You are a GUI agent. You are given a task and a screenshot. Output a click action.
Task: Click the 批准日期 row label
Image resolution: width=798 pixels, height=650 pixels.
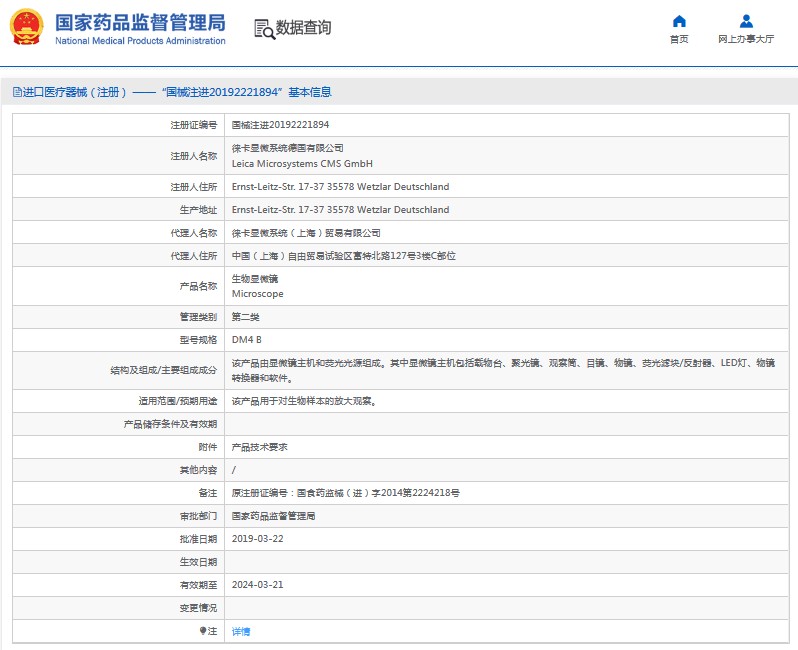[x=198, y=539]
